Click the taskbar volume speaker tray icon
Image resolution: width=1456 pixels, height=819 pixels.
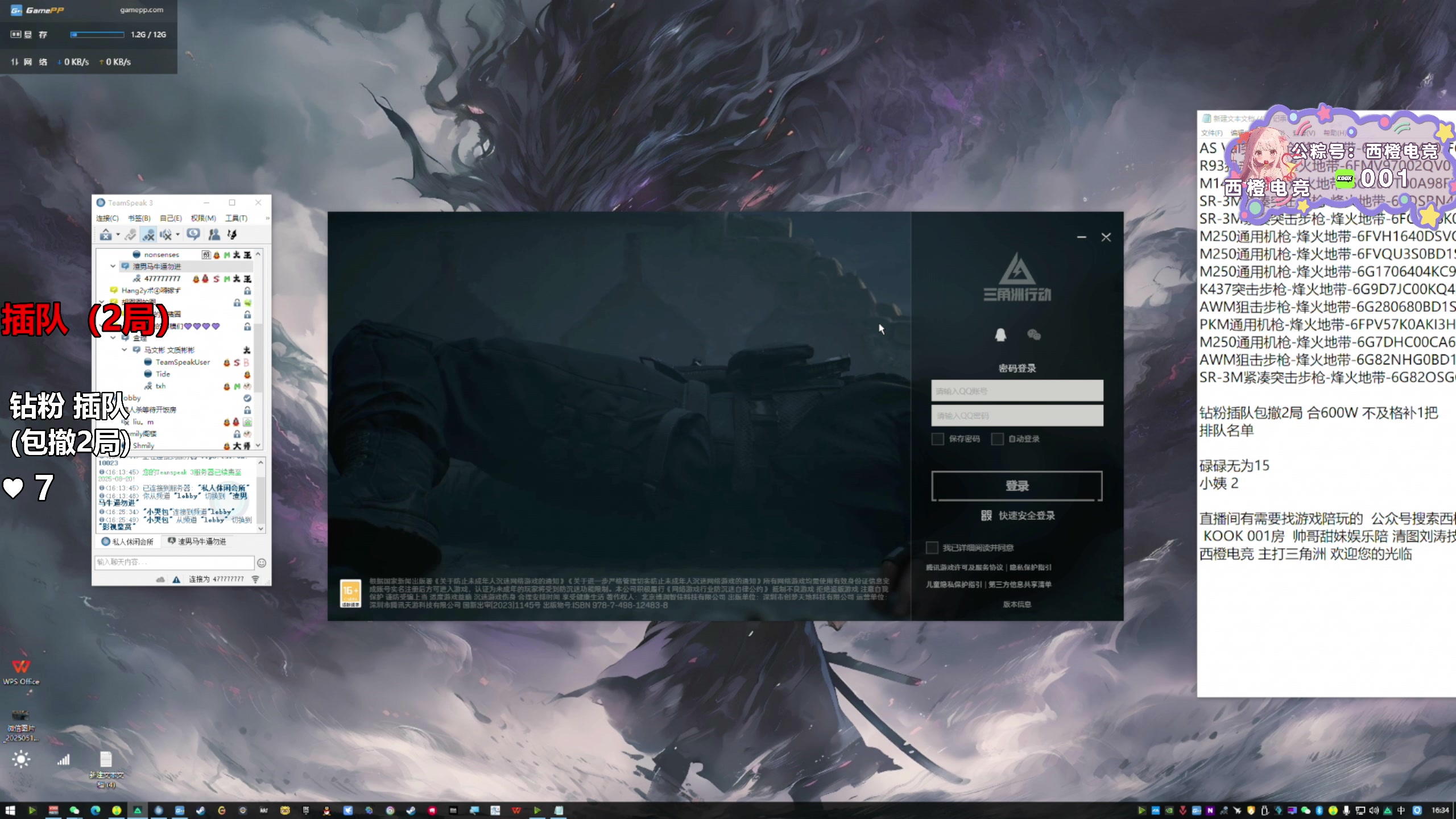1374,810
